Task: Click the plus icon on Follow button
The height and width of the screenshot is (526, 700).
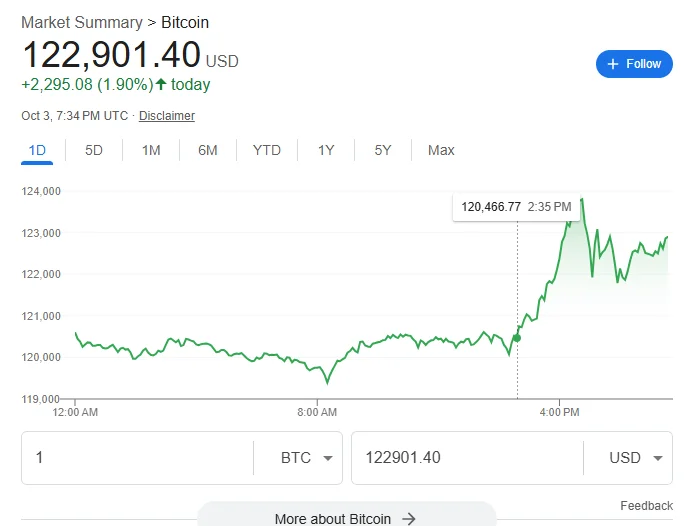Action: pos(612,64)
